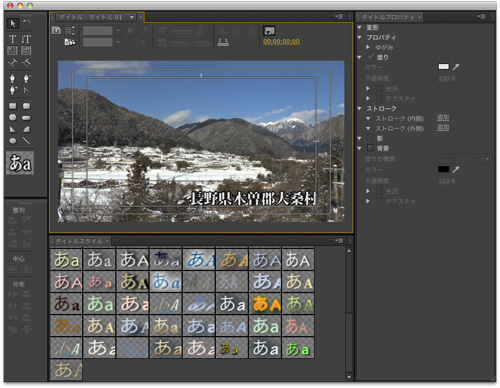Viewport: 500px width, 388px height.
Task: Click styles list scroll-down arrow
Action: 349,377
